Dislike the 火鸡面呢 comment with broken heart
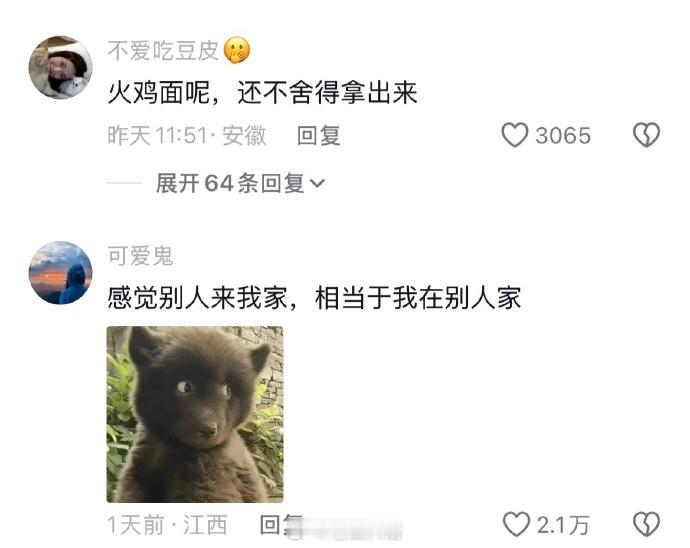Viewport: 690px width, 548px height. pyautogui.click(x=646, y=135)
